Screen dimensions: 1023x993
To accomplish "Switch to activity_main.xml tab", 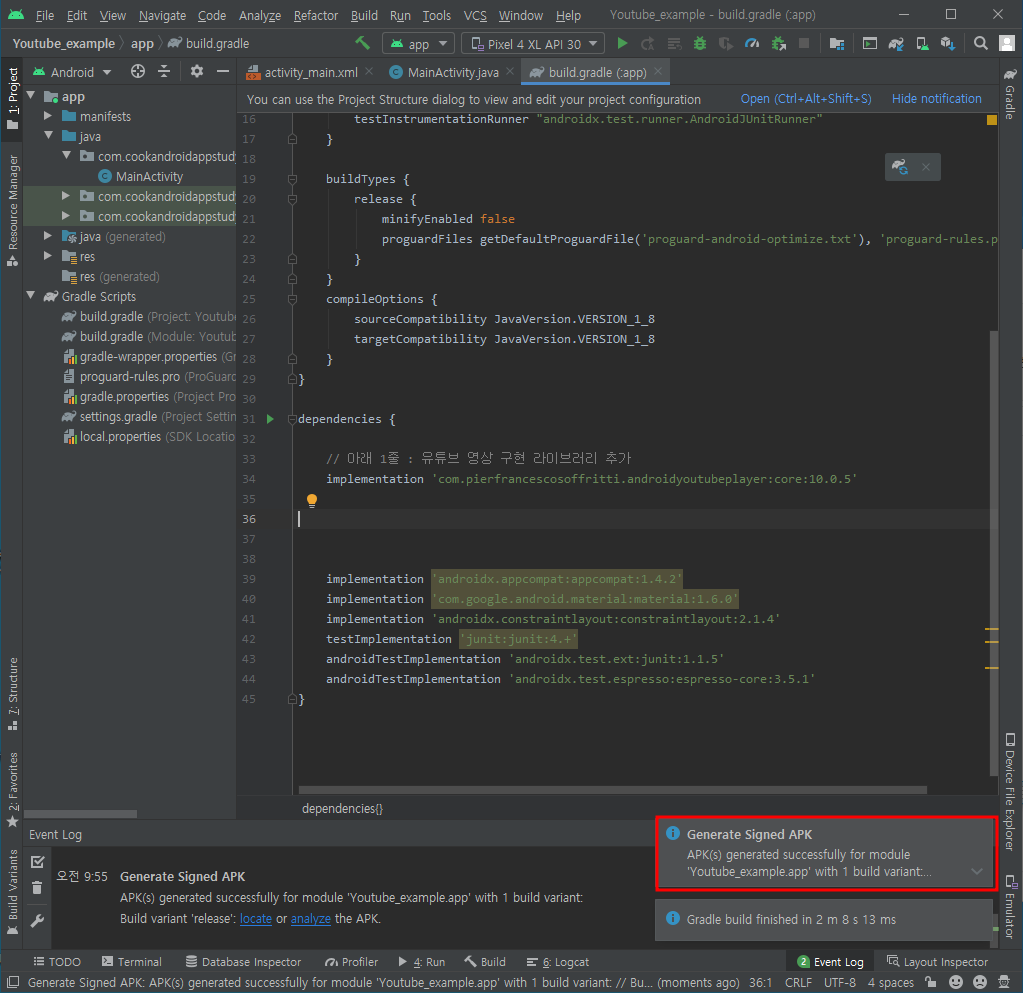I will point(311,72).
